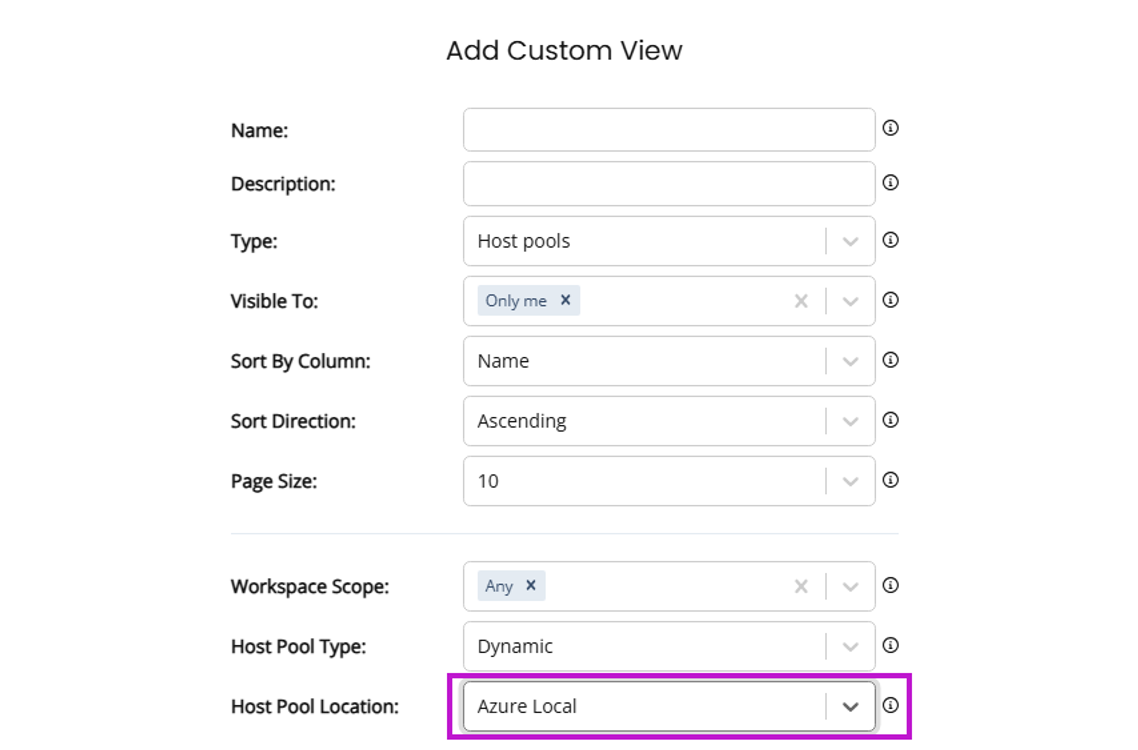The width and height of the screenshot is (1138, 750).
Task: Expand the Host Pool Location dropdown
Action: click(x=850, y=706)
